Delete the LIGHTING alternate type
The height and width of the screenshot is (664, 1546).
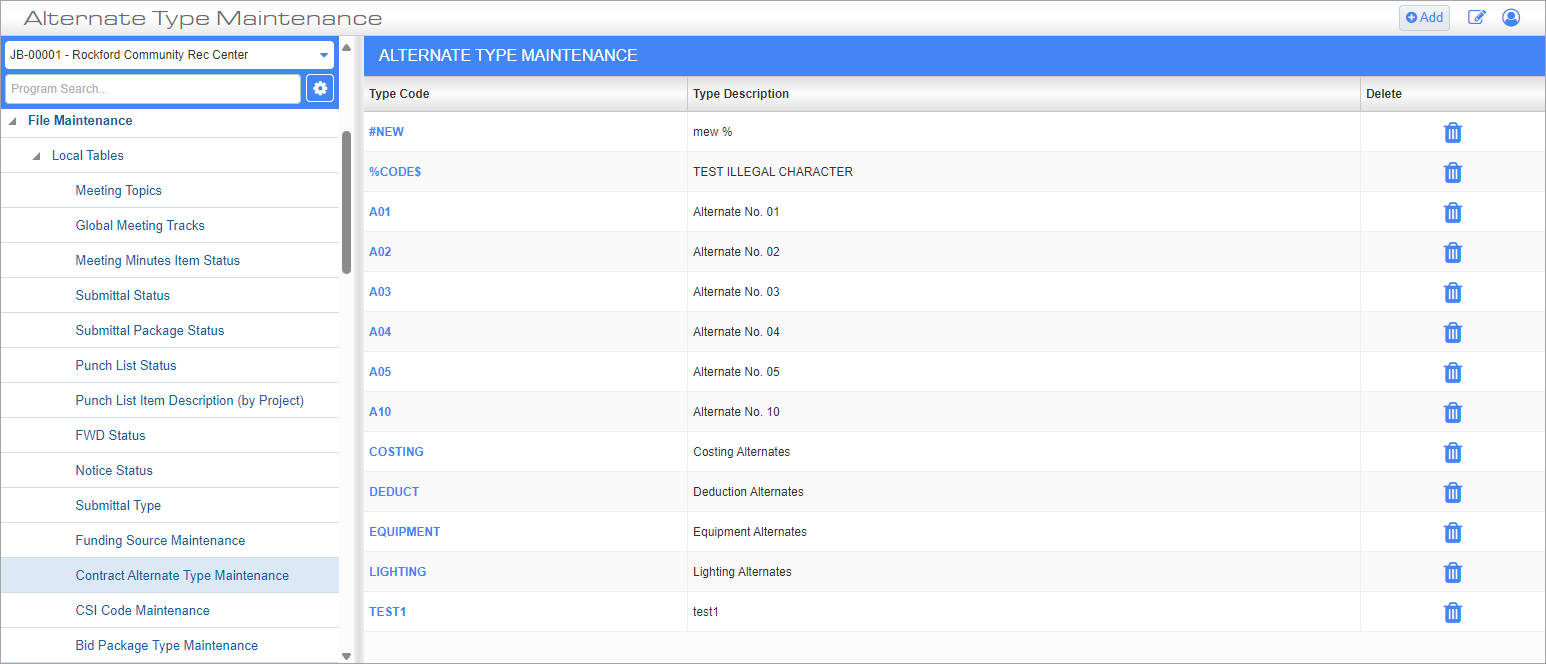point(1453,572)
